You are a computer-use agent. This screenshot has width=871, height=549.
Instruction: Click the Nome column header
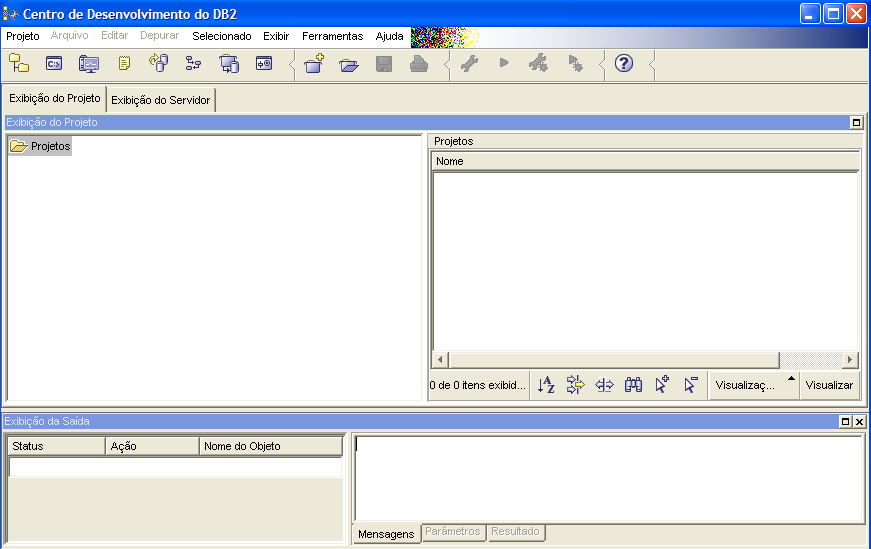pos(645,161)
